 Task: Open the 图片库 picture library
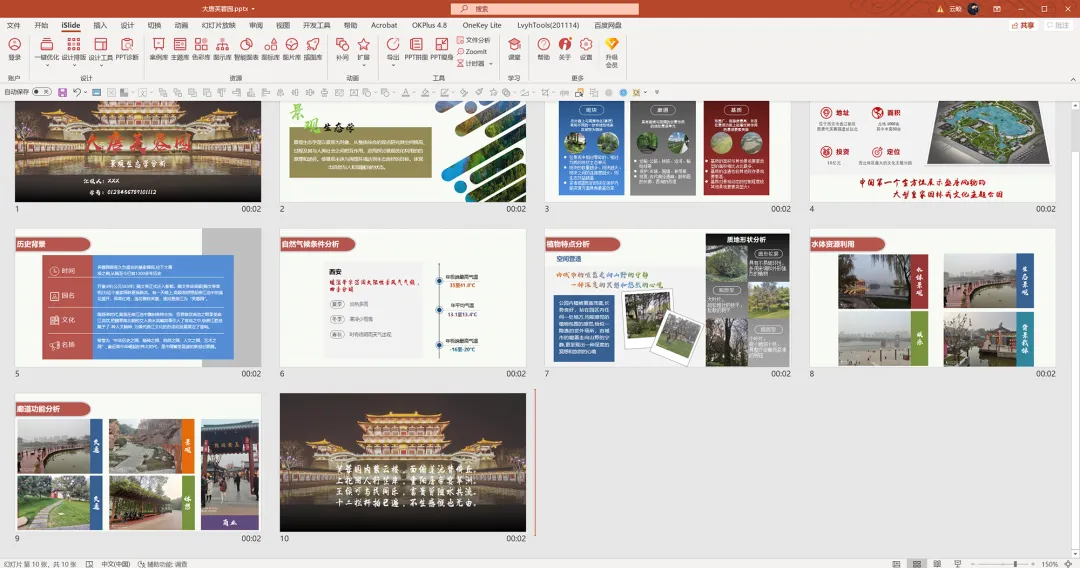pos(292,49)
